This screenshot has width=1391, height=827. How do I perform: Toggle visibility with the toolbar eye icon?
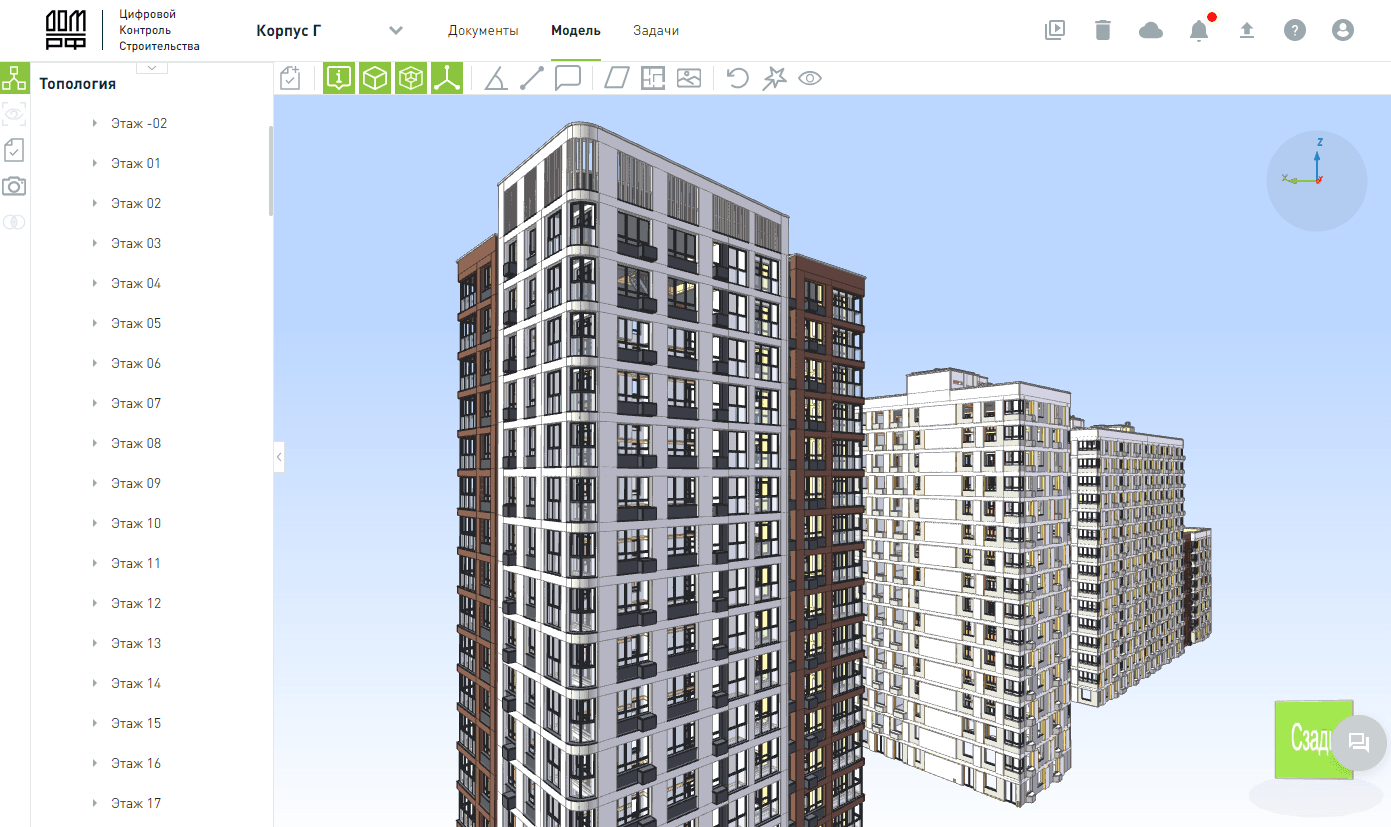[810, 78]
